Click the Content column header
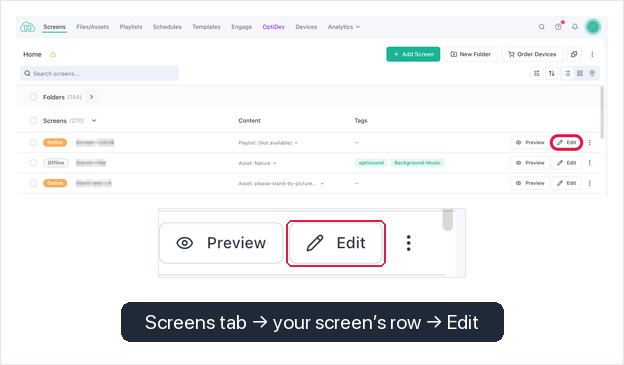Viewport: 624px width, 365px height. (x=250, y=121)
